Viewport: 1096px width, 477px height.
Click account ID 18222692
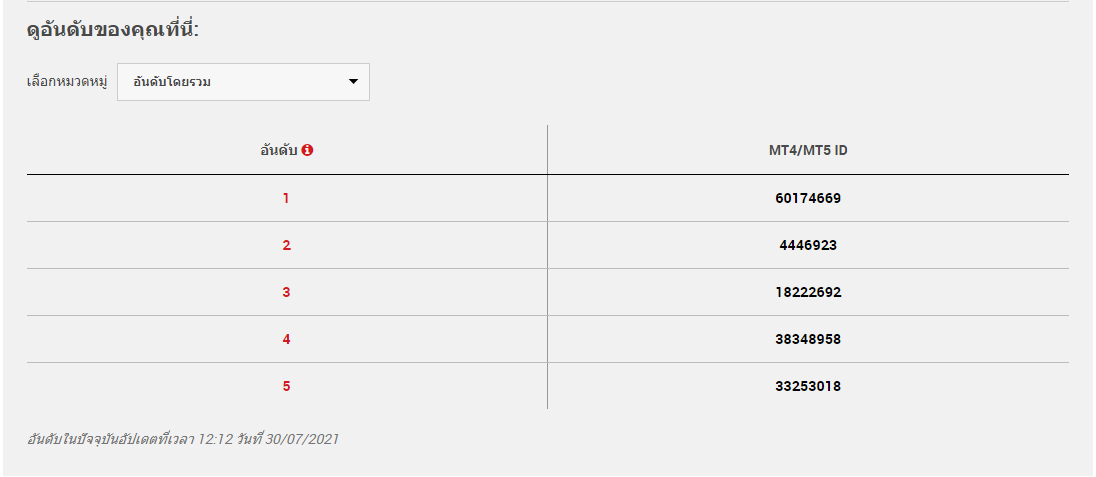pos(808,292)
